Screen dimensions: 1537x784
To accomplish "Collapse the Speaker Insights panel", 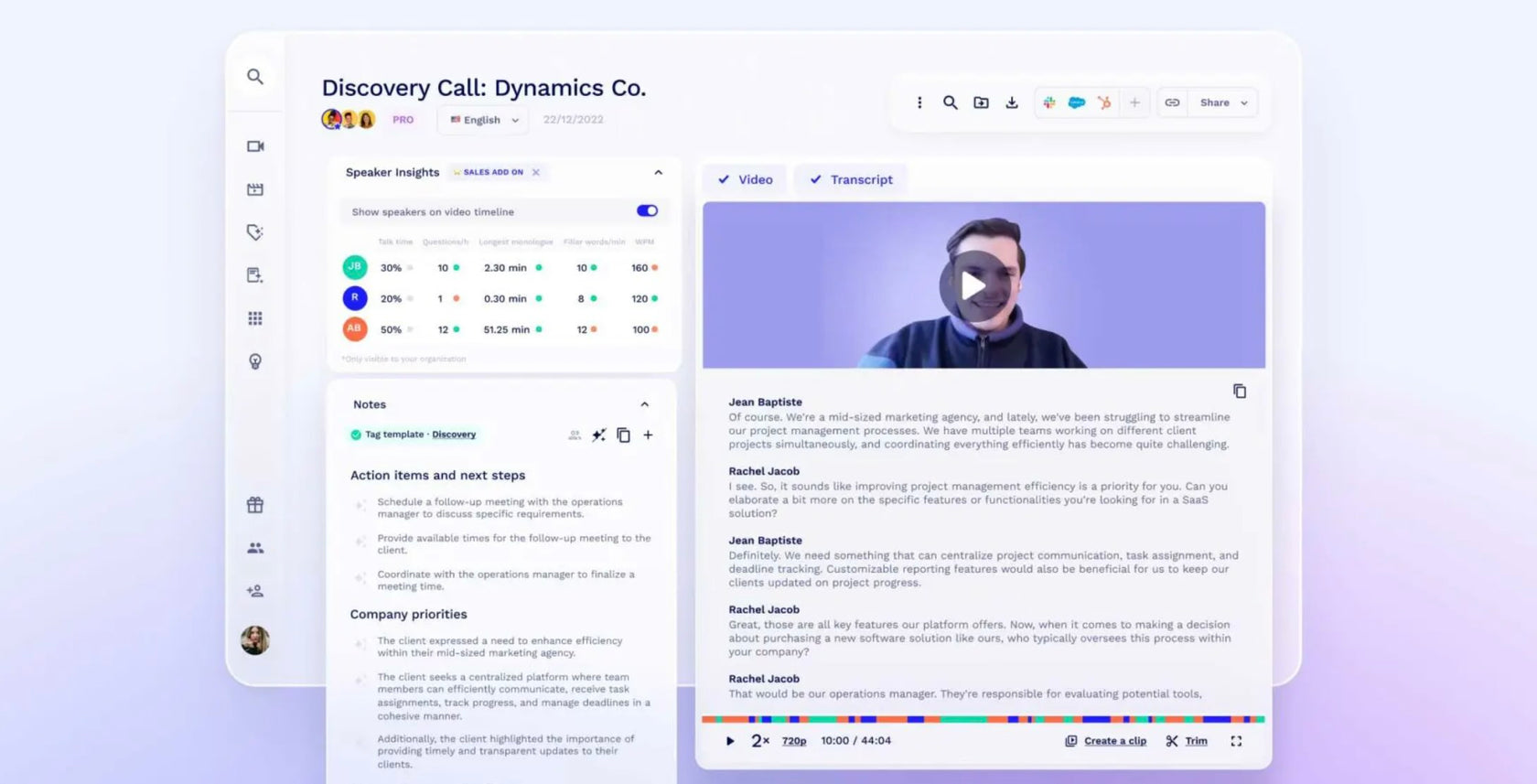I will pos(658,172).
